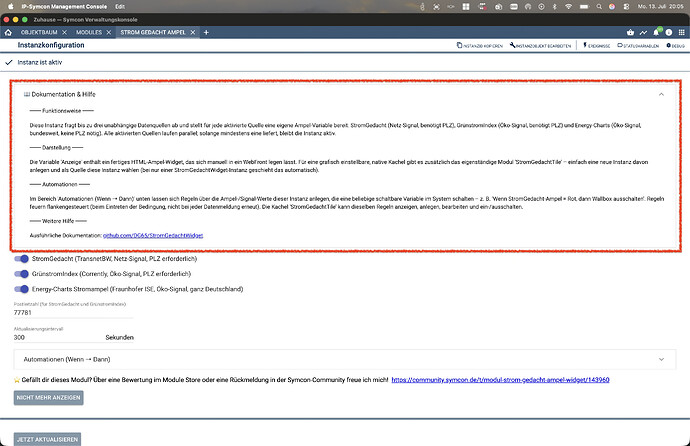The height and width of the screenshot is (446, 690).
Task: Expand the Automationen (Wenn → Dann) panel chevron
Action: [x=661, y=359]
